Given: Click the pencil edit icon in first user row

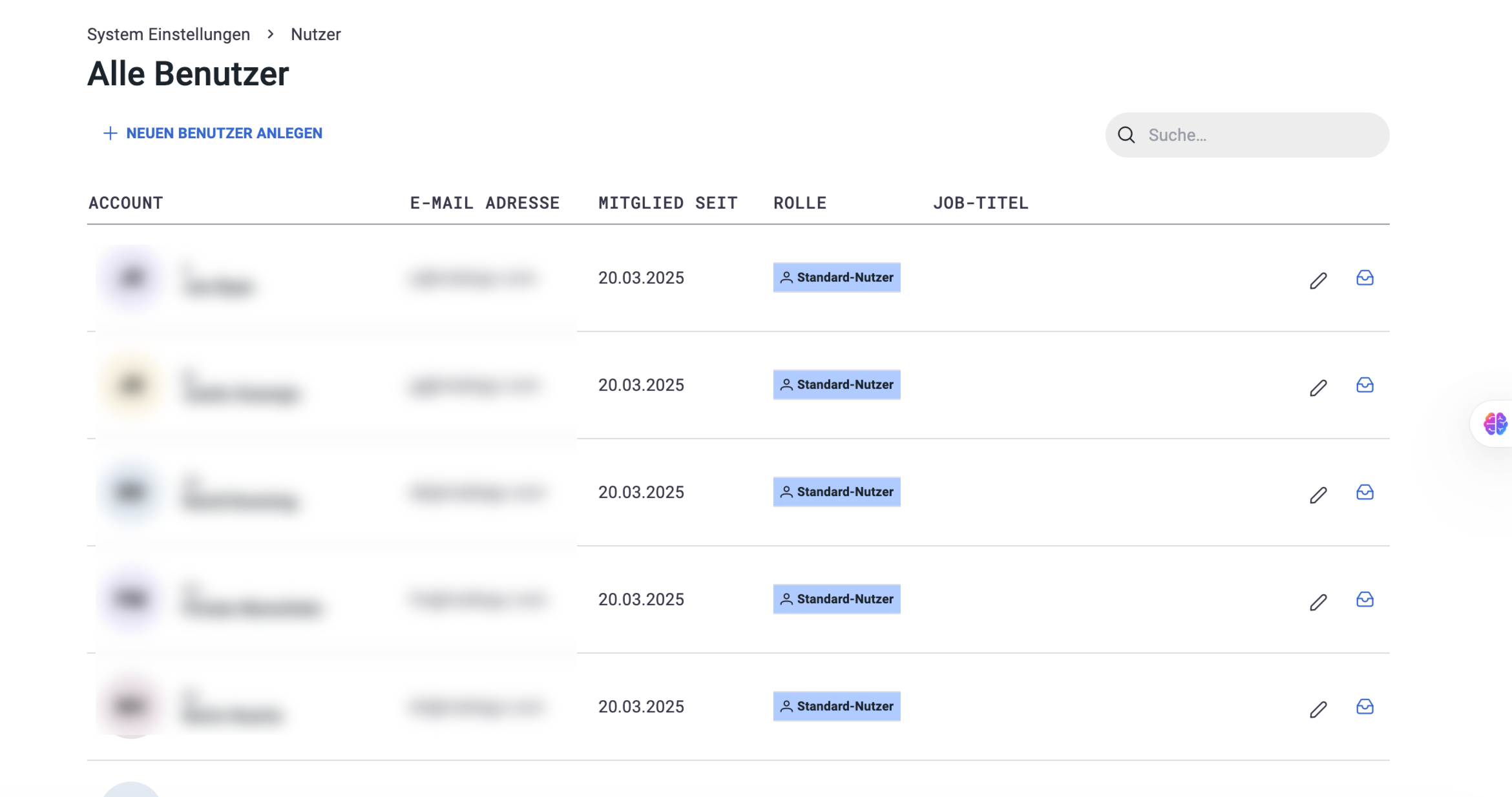Looking at the screenshot, I should (x=1318, y=280).
